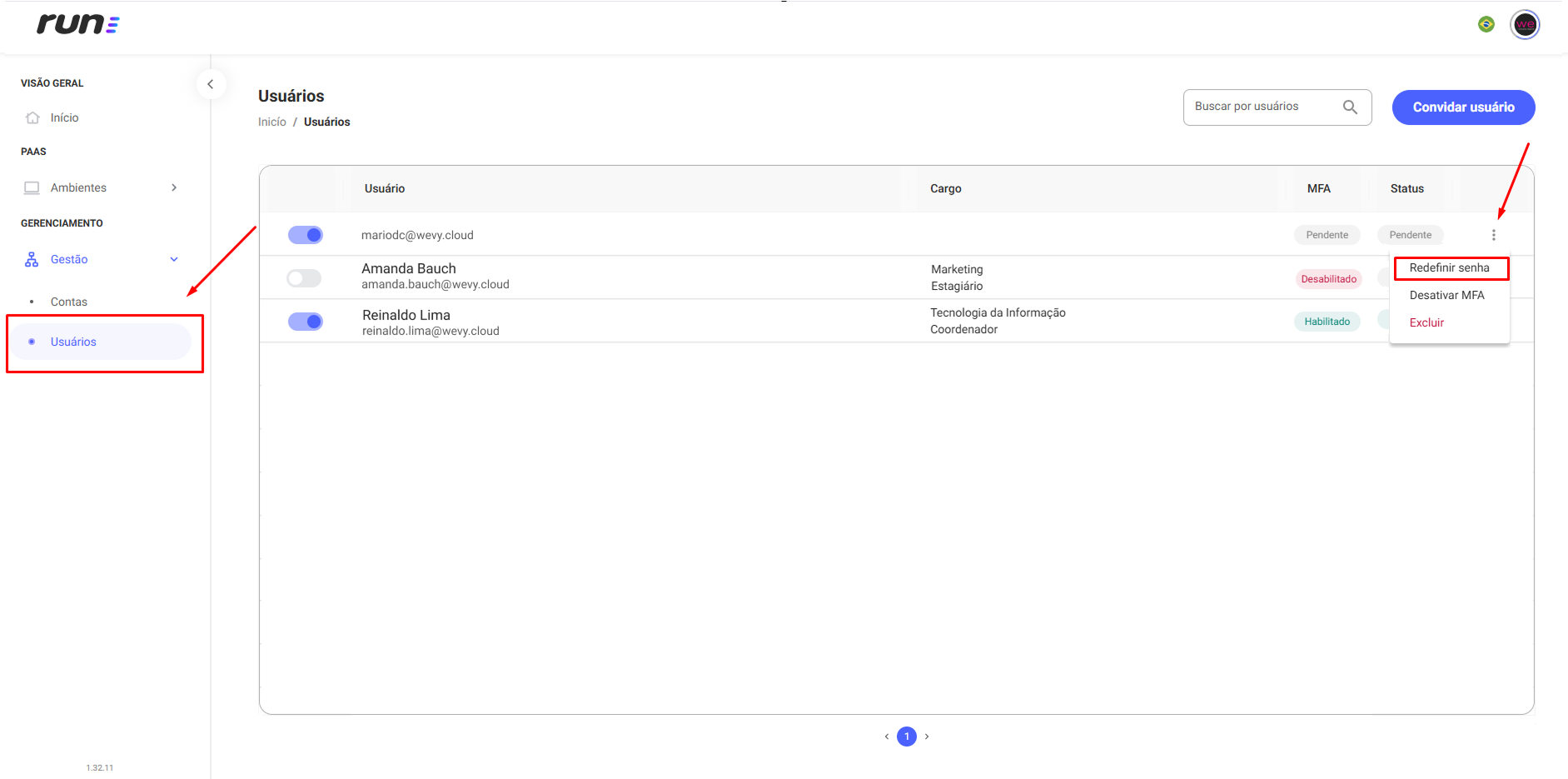Follow the Início breadcrumb link
Screen dimensions: 1568x779
(272, 122)
